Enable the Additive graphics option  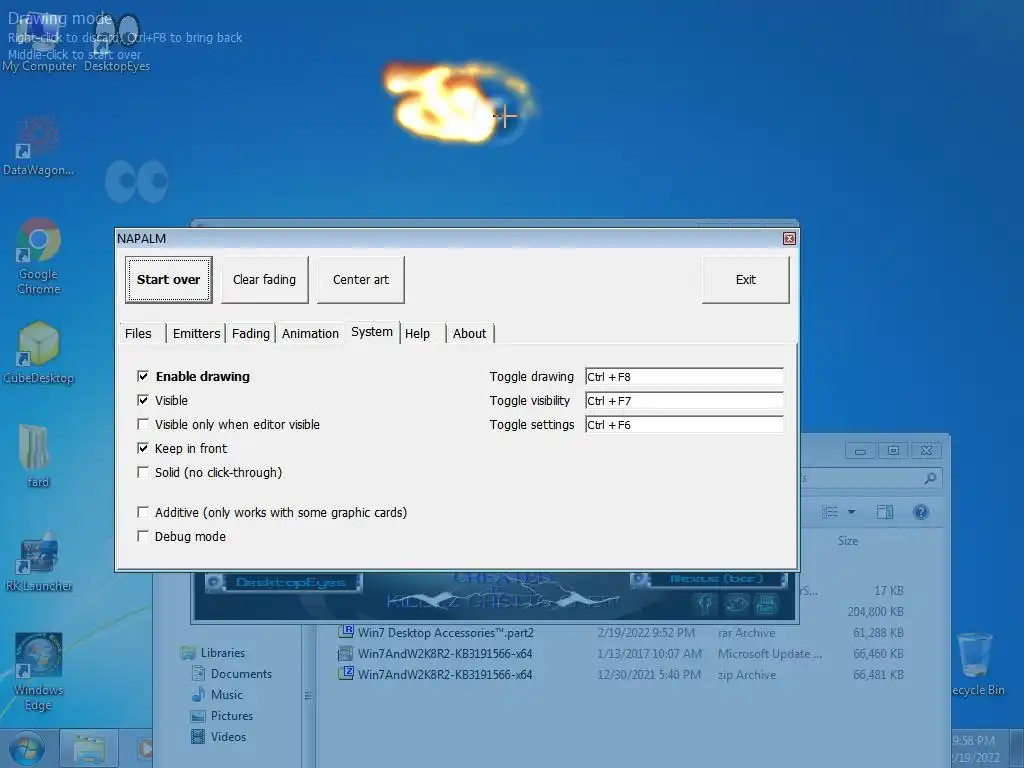143,512
